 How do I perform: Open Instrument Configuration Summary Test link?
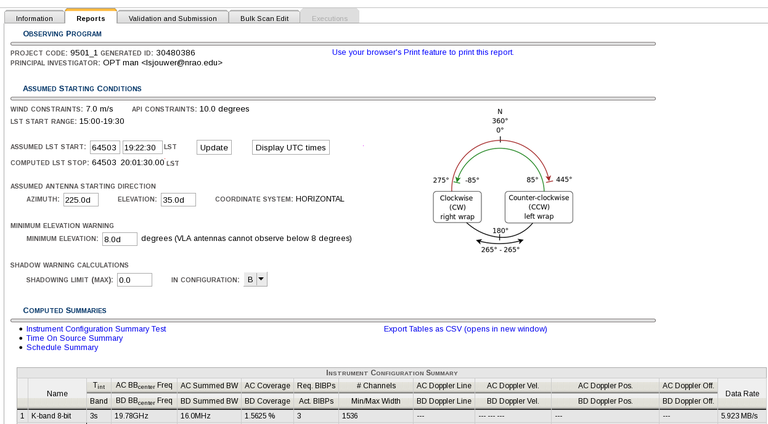click(96, 328)
